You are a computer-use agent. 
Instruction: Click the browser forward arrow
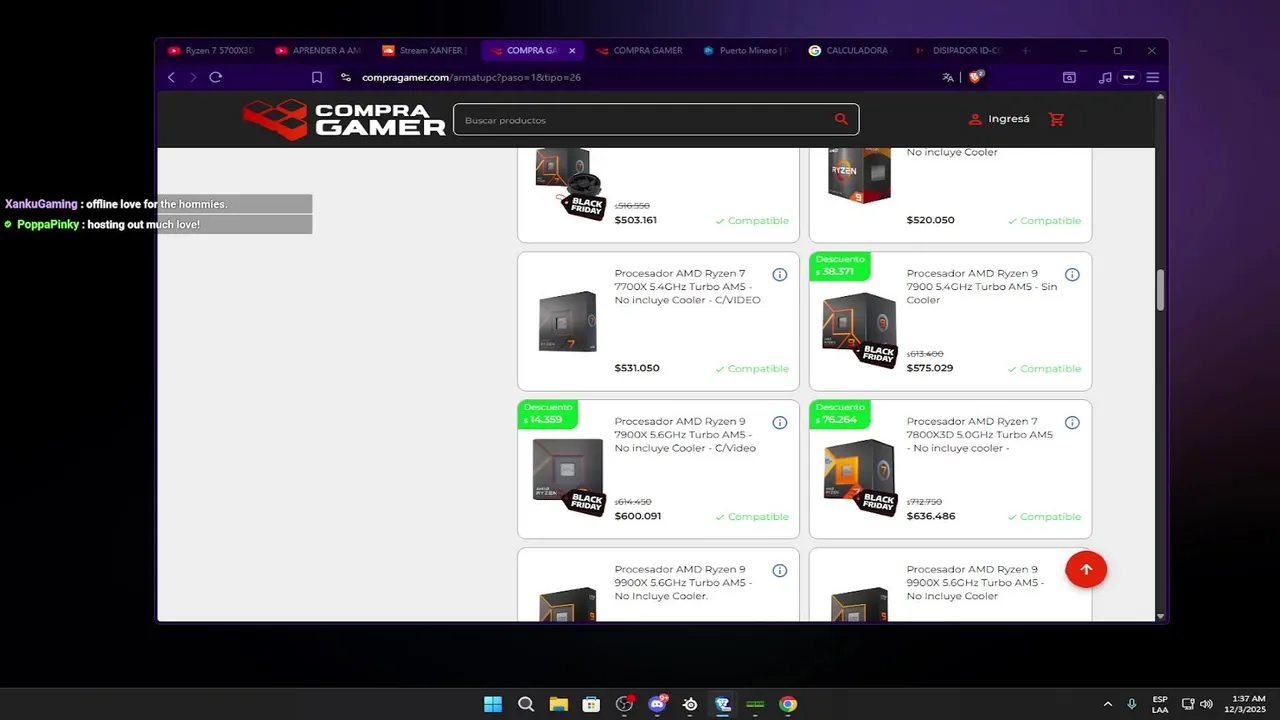point(193,77)
